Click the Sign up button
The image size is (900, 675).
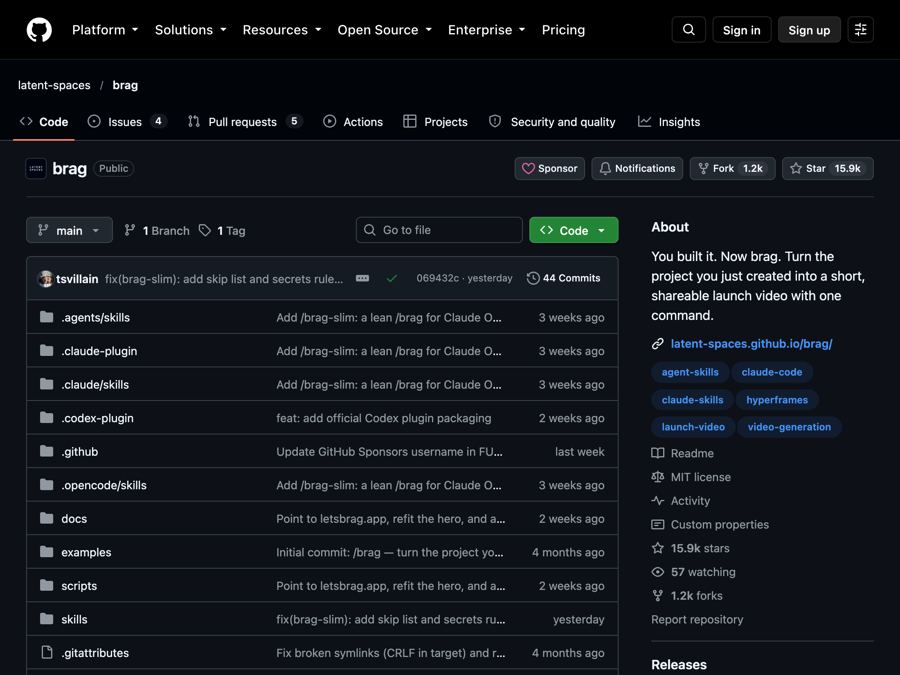click(x=809, y=30)
